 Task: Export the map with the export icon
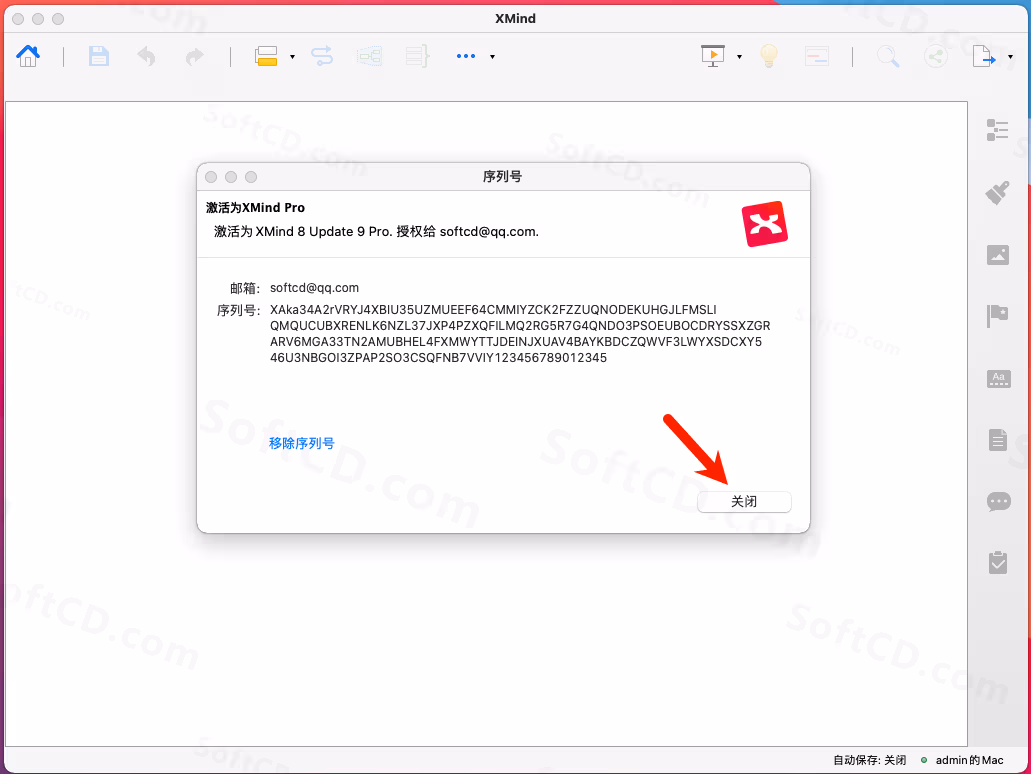coord(984,56)
